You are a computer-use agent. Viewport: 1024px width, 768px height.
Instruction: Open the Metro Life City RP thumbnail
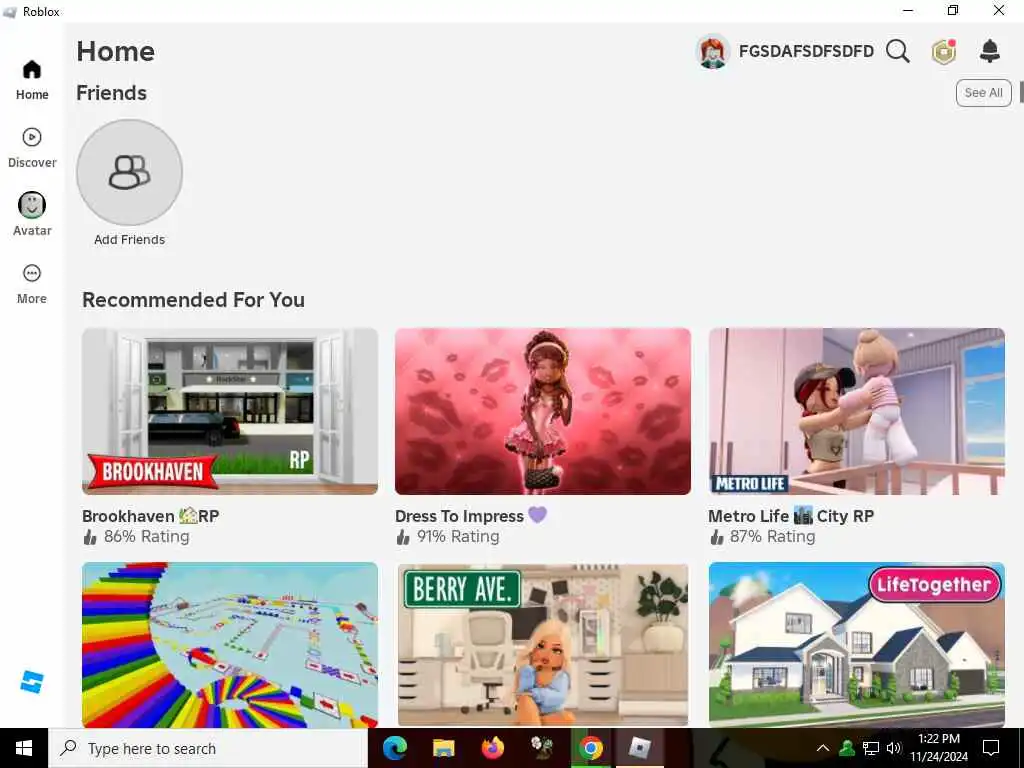coord(857,411)
